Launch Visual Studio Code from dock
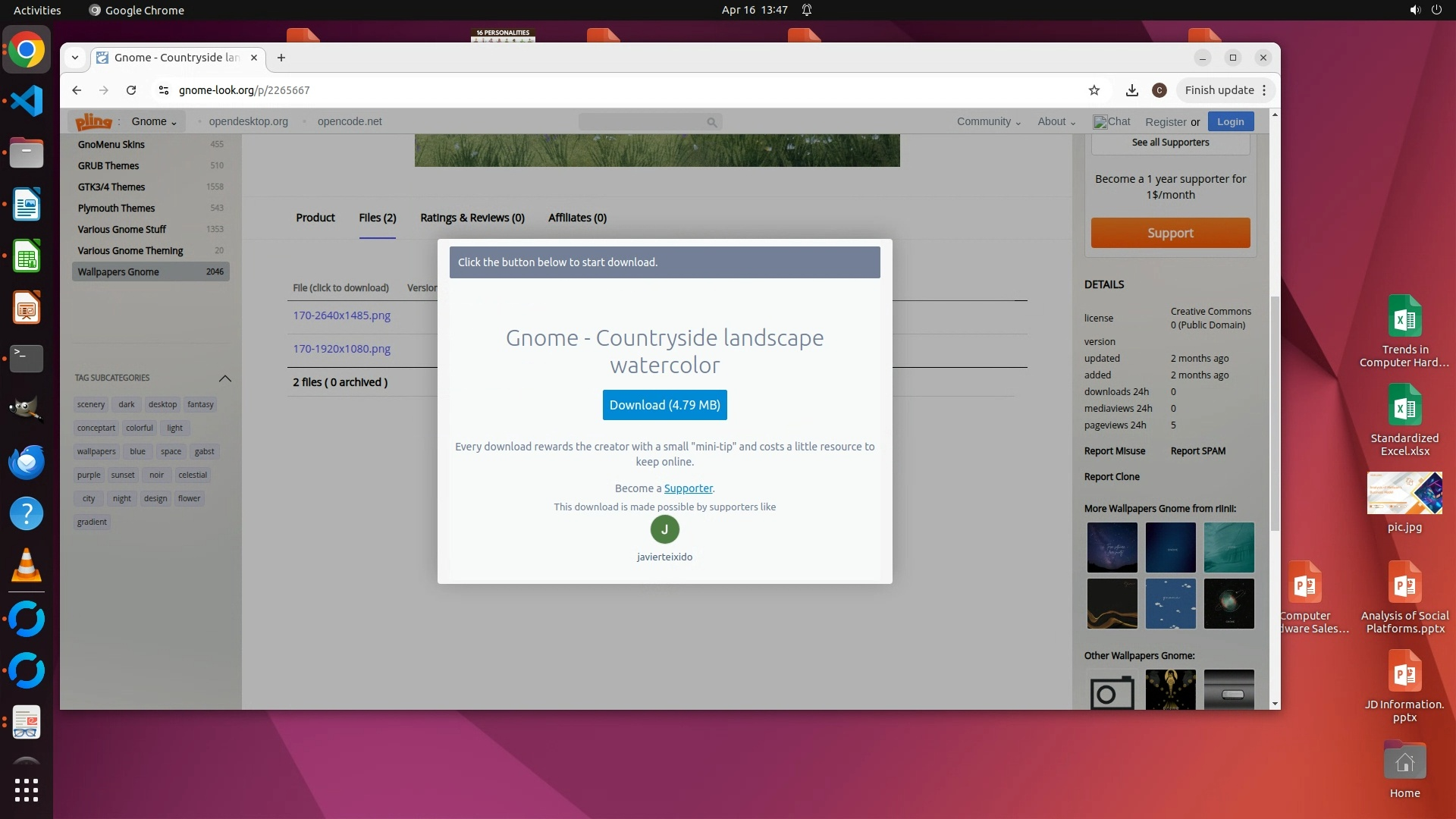 [27, 102]
